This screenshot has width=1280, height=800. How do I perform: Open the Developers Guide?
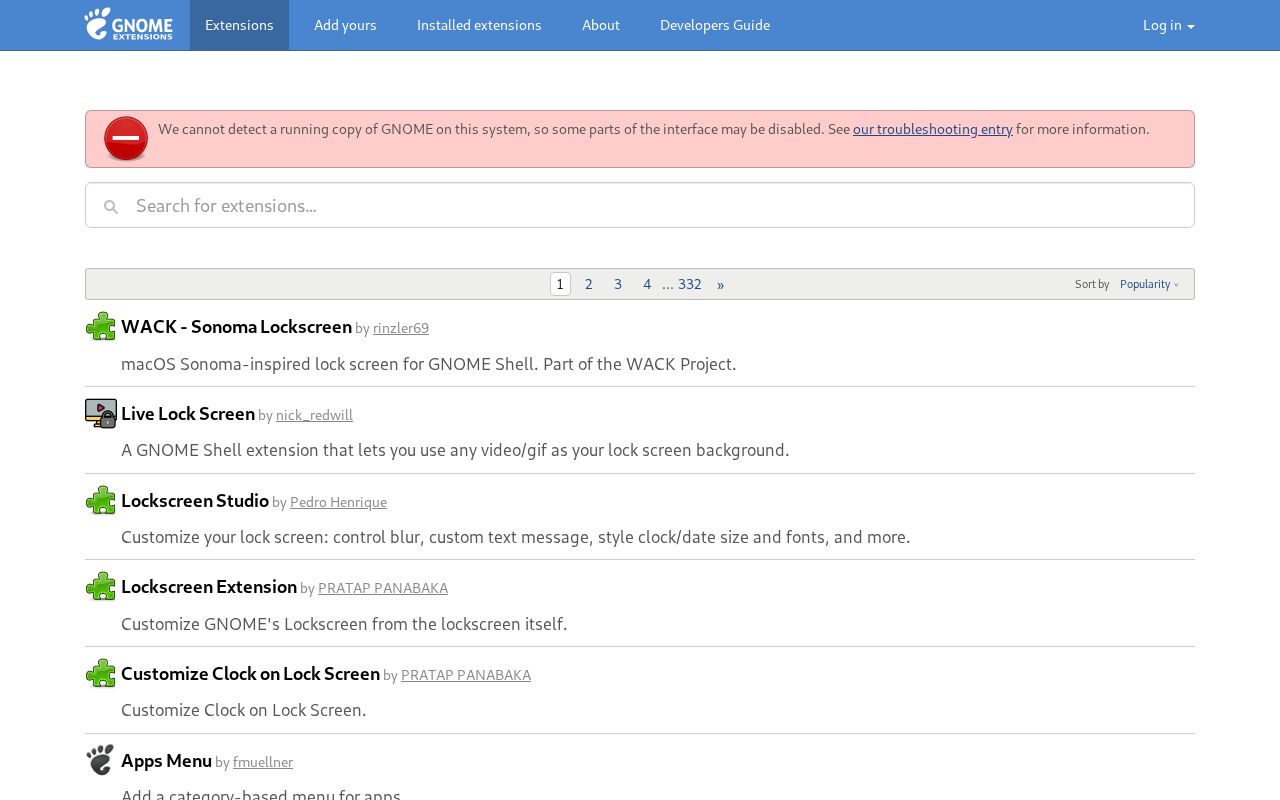point(715,25)
